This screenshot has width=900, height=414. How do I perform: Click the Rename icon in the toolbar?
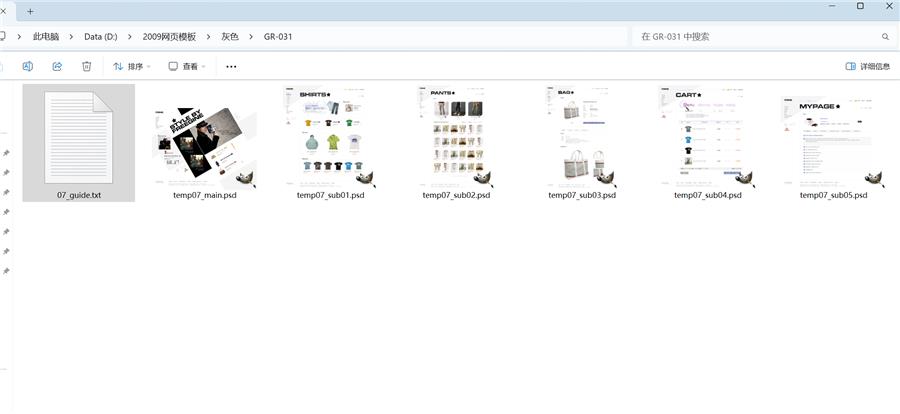[28, 67]
